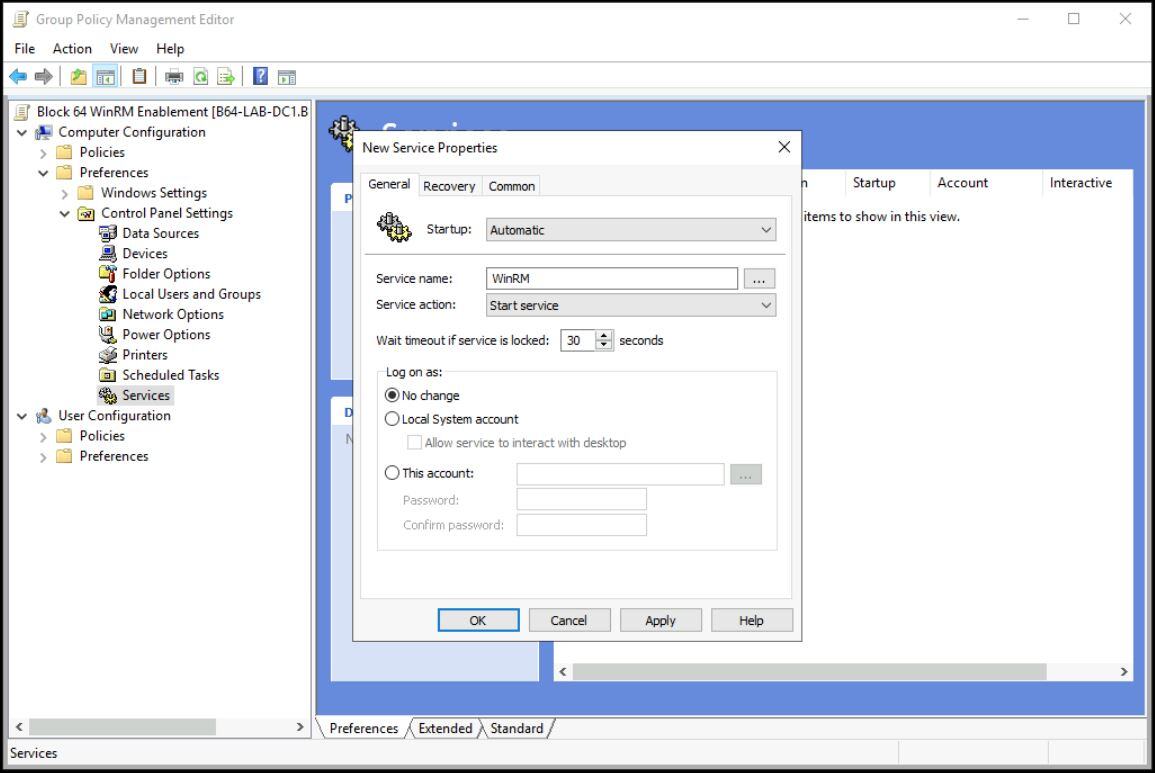Enable the This account option
The image size is (1155, 773).
[x=392, y=473]
